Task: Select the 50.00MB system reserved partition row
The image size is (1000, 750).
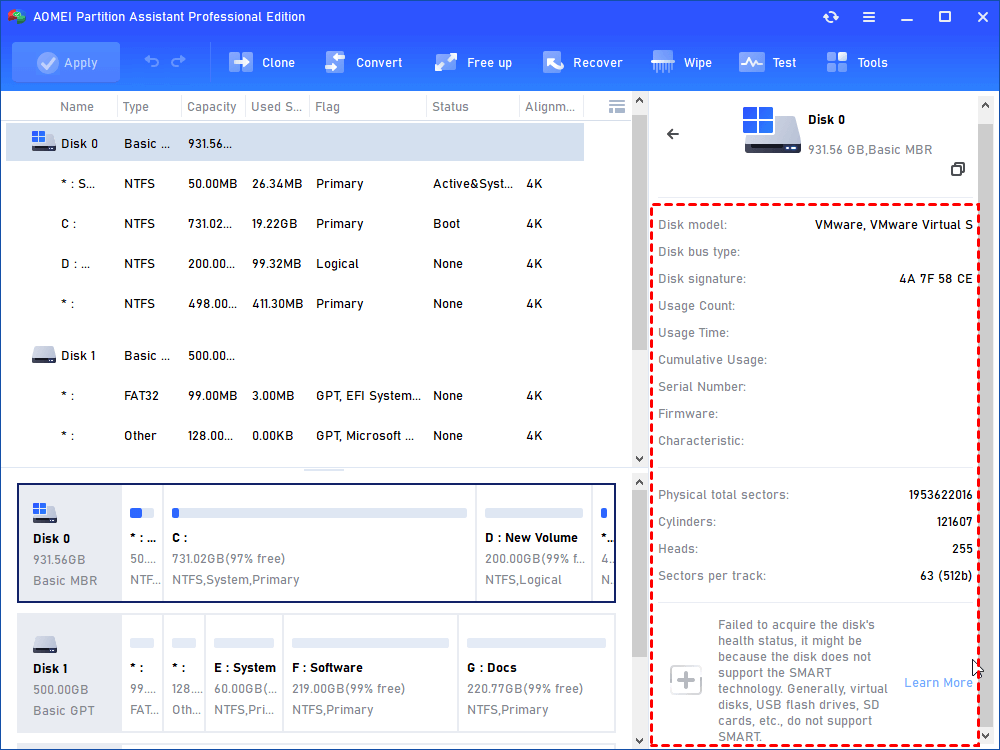Action: point(295,184)
